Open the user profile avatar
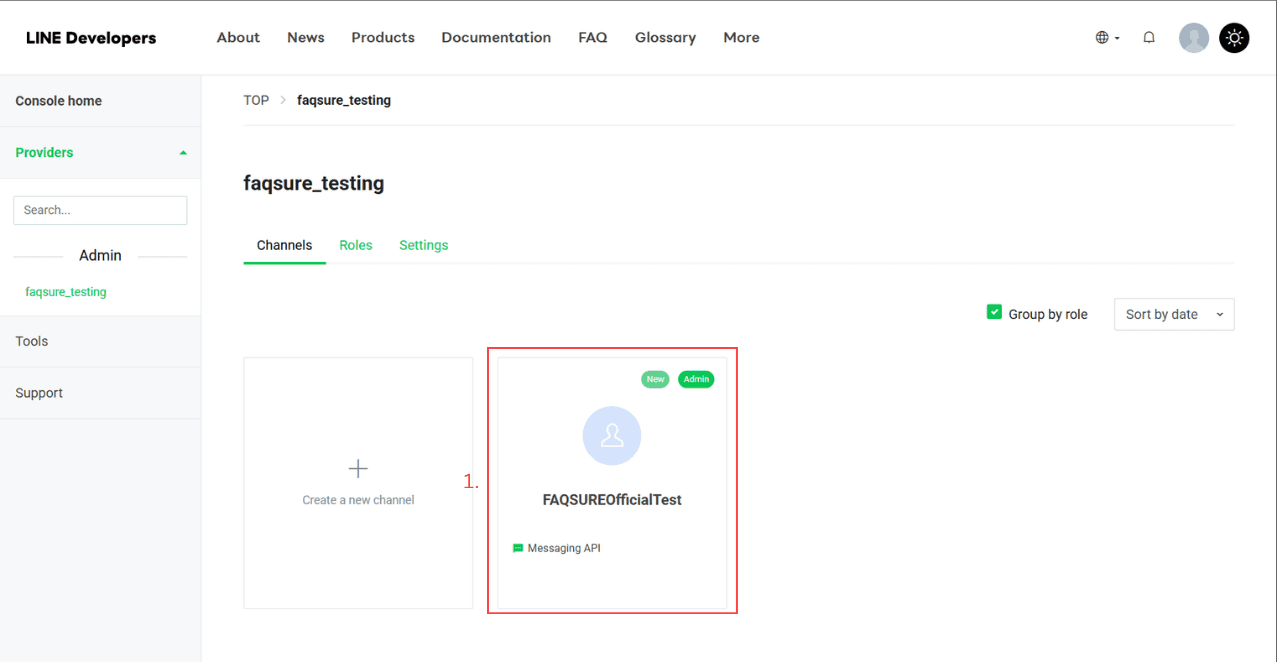 pyautogui.click(x=1194, y=38)
